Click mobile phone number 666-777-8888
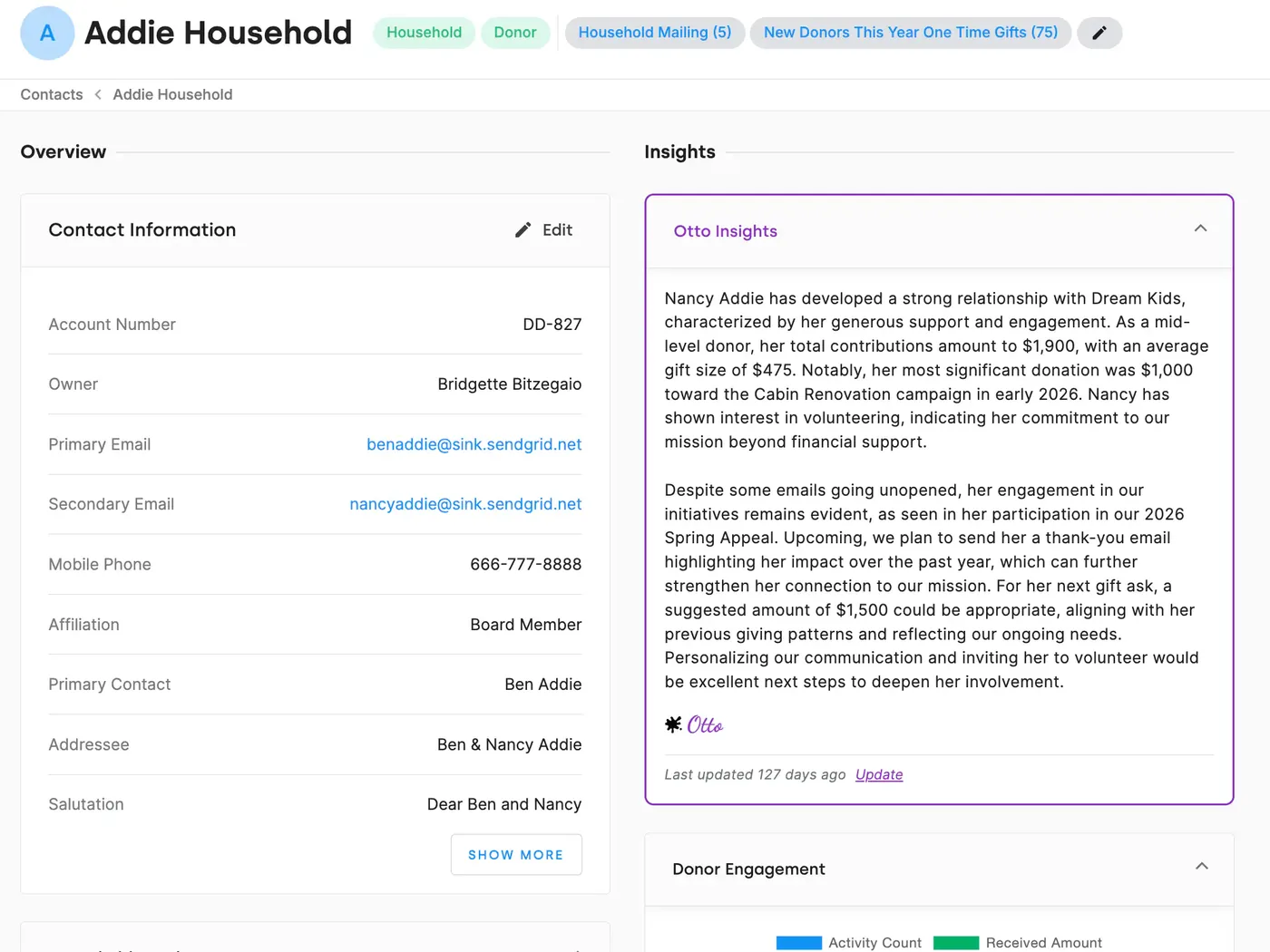 (x=526, y=564)
